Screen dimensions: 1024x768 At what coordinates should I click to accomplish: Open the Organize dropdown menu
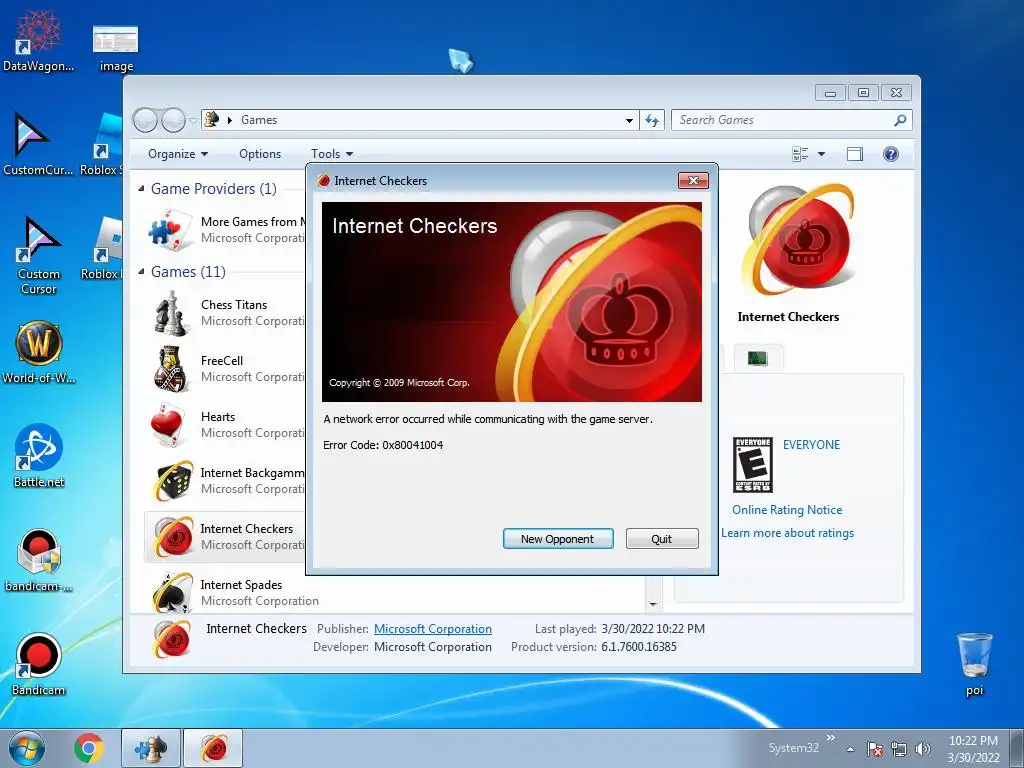pos(178,154)
